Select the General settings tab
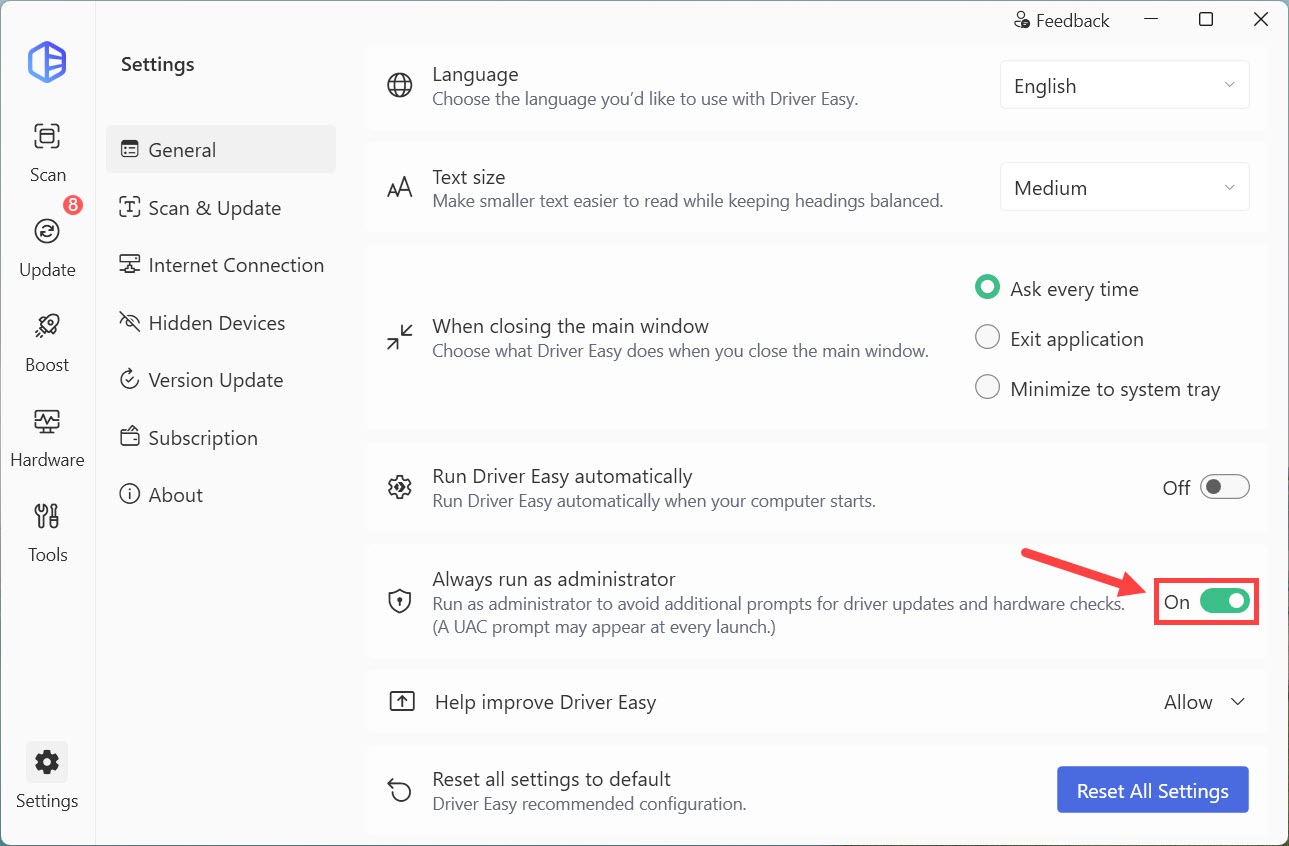The image size is (1289, 846). [x=221, y=150]
